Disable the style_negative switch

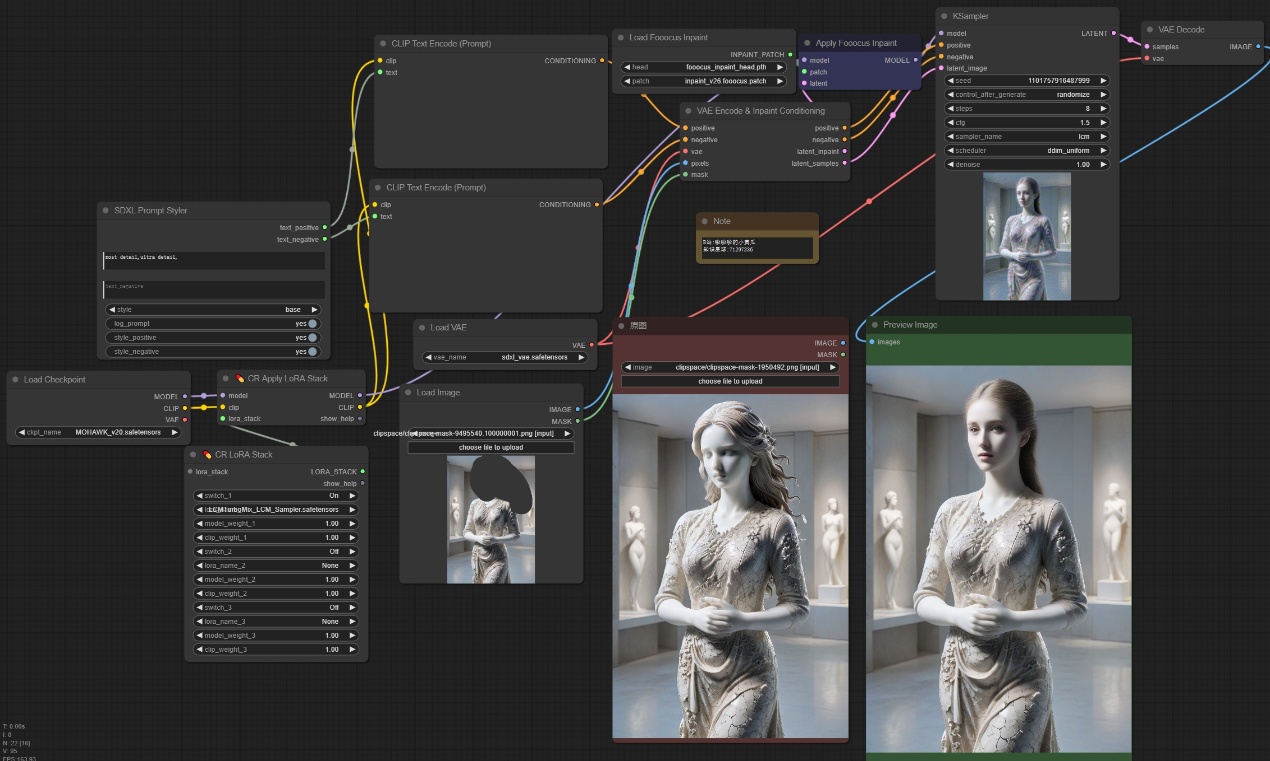(x=313, y=352)
